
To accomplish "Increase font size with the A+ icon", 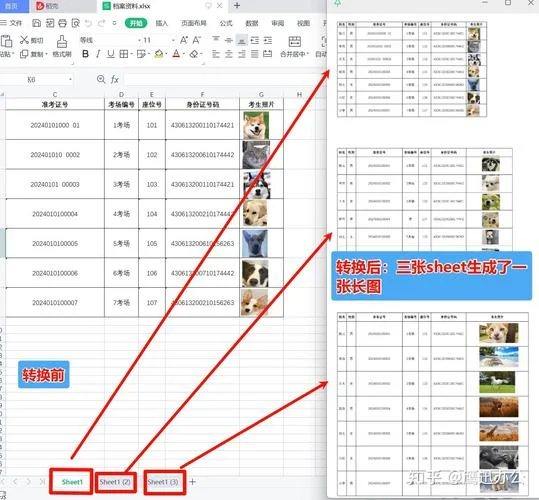I will (184, 40).
